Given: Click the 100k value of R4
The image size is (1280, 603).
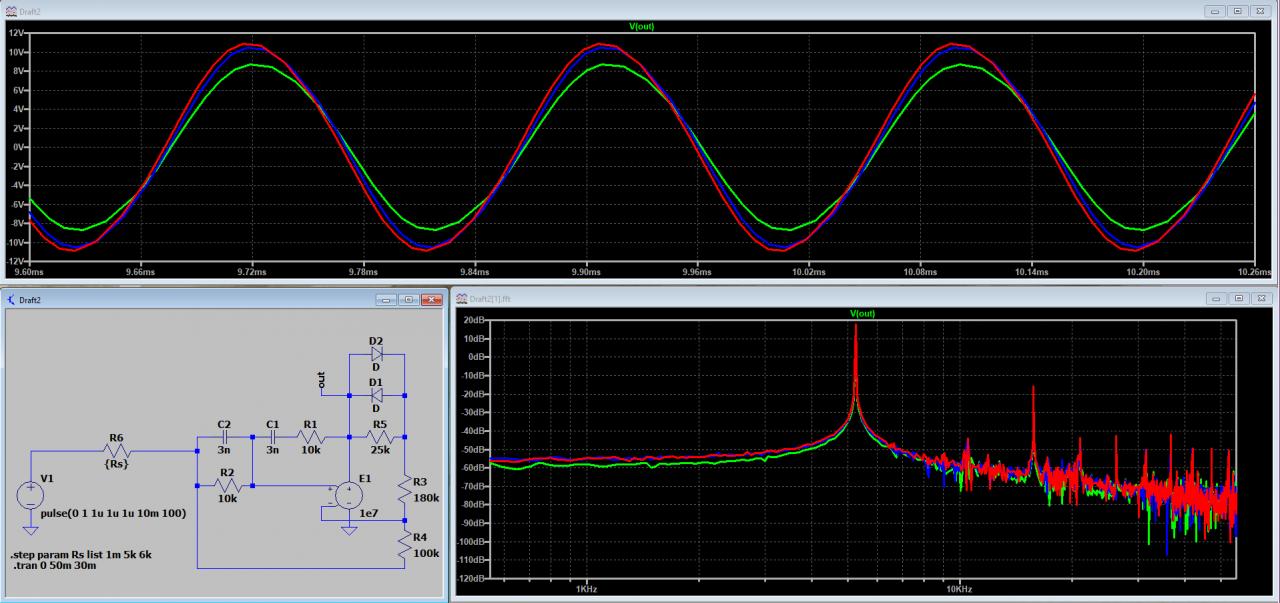Looking at the screenshot, I should [x=426, y=552].
